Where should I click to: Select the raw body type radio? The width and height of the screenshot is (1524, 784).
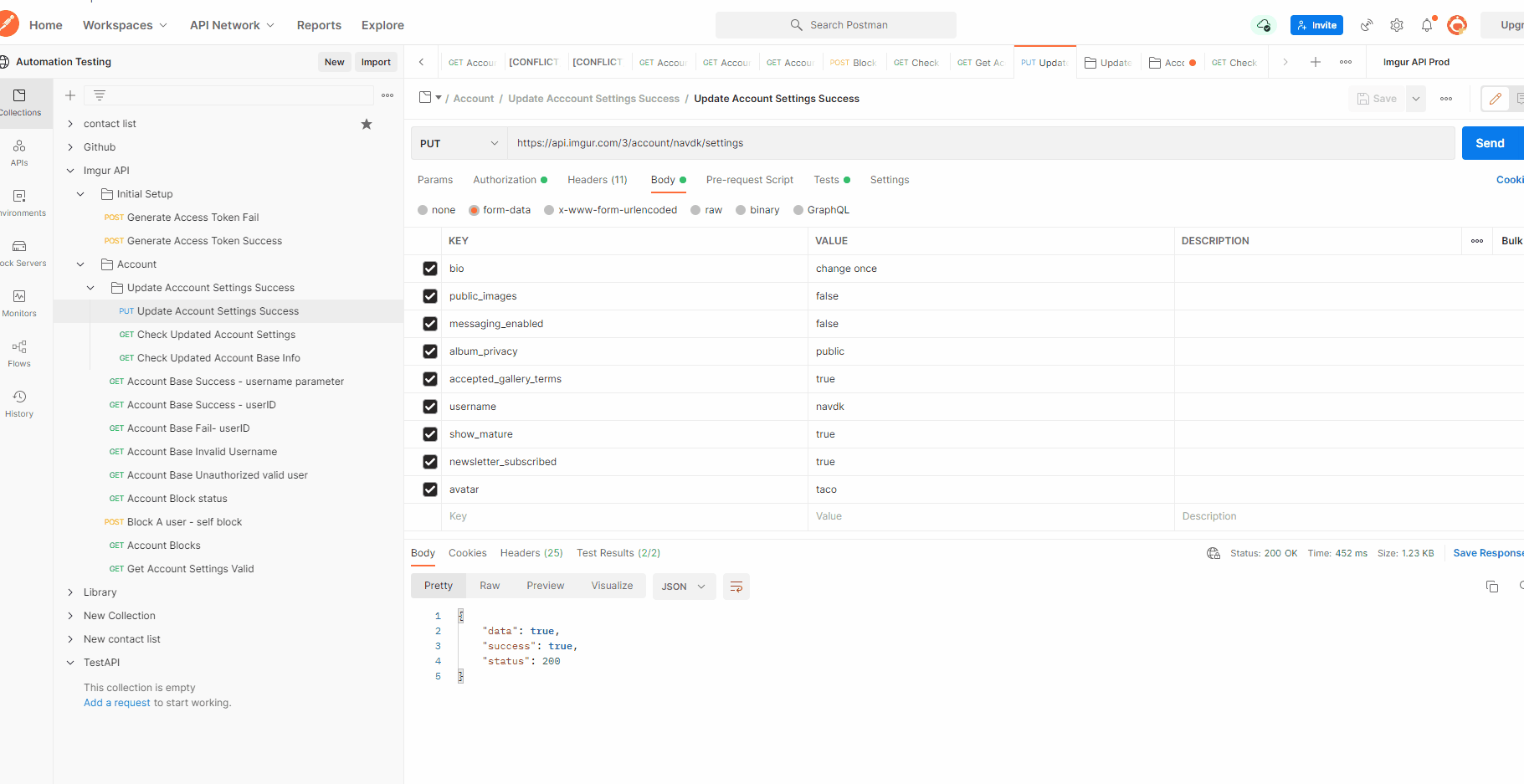pos(695,210)
